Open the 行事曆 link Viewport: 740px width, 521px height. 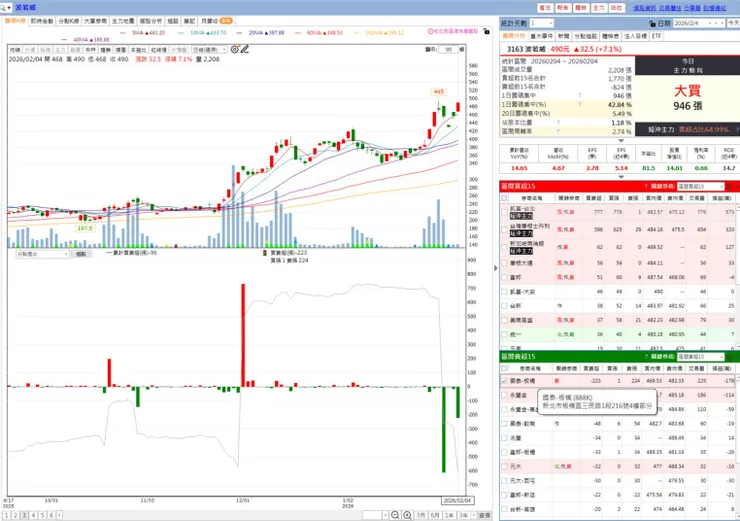click(x=692, y=8)
